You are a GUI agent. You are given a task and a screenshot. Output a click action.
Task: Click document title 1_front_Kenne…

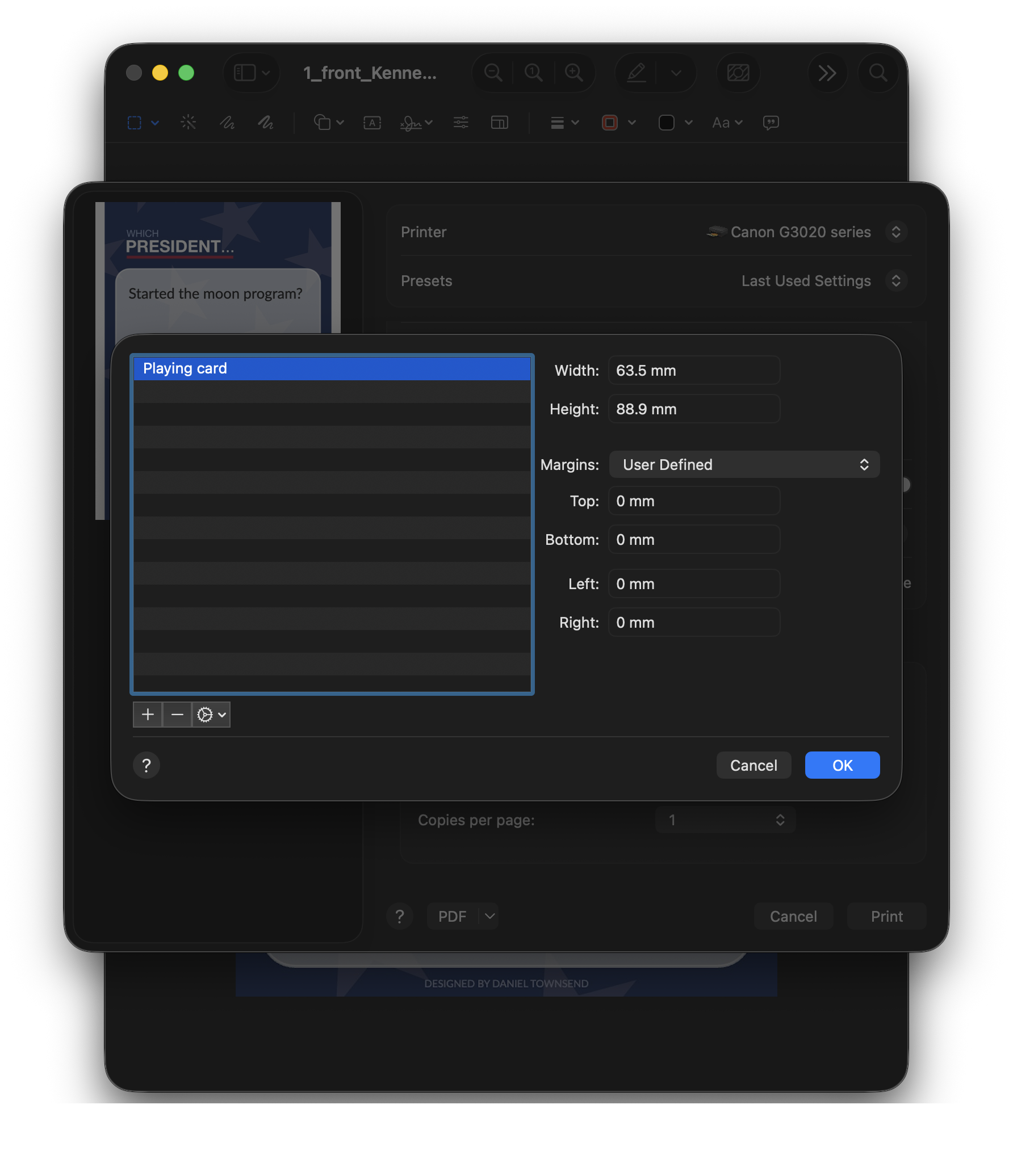click(x=370, y=73)
